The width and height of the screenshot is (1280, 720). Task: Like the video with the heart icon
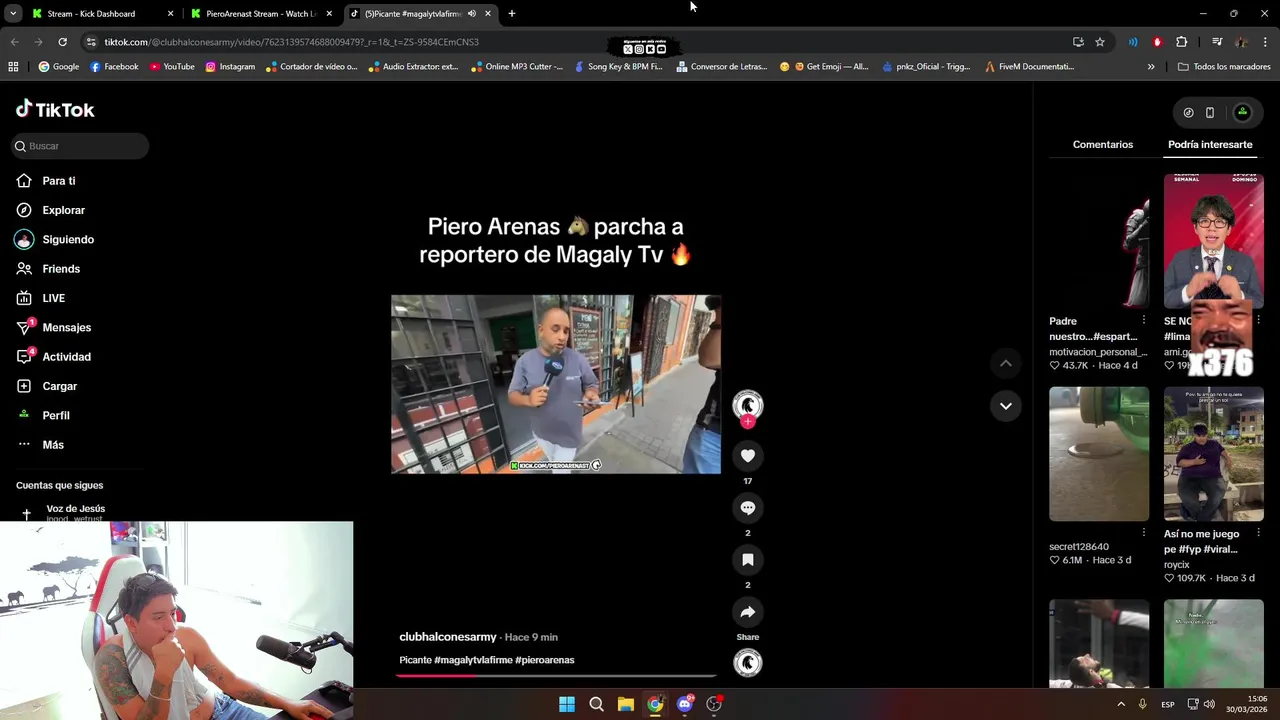click(x=747, y=456)
